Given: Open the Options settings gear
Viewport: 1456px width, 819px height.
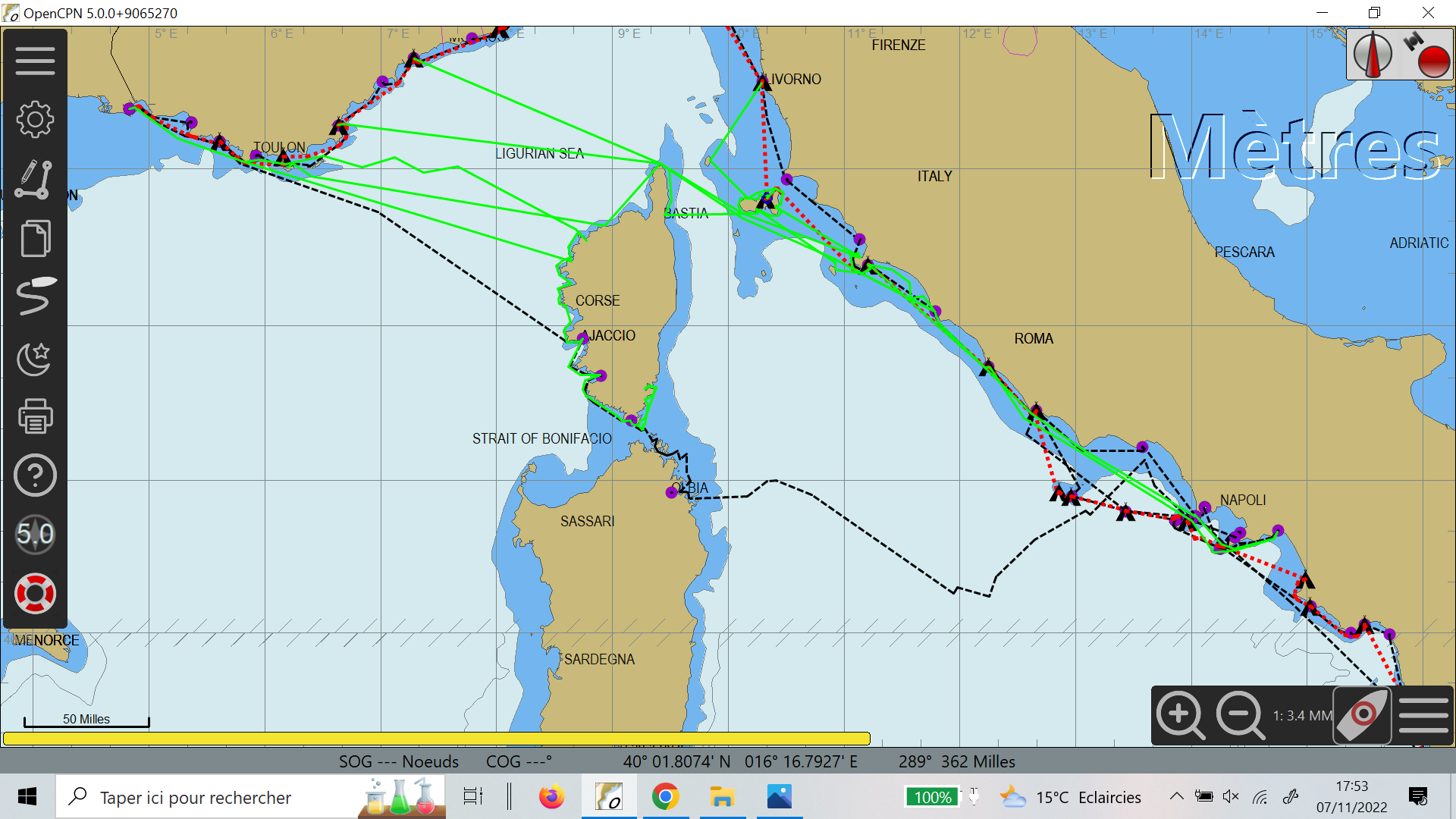Looking at the screenshot, I should [x=35, y=120].
